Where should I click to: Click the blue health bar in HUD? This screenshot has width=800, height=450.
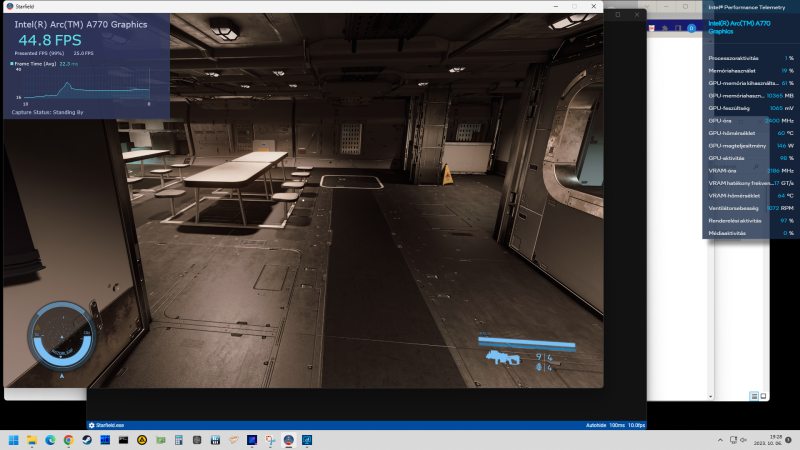click(x=527, y=343)
